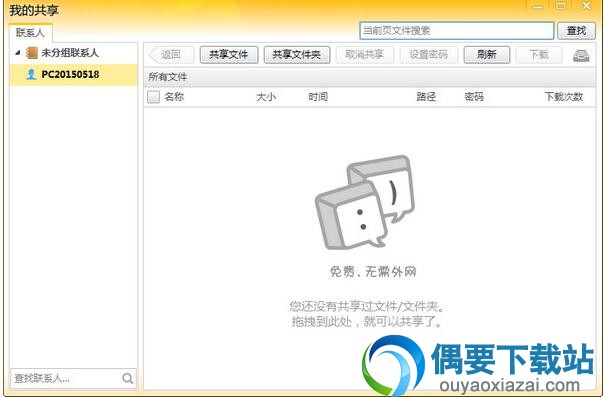Click the 共享文件 button
Screen dimensions: 605x397
(229, 55)
